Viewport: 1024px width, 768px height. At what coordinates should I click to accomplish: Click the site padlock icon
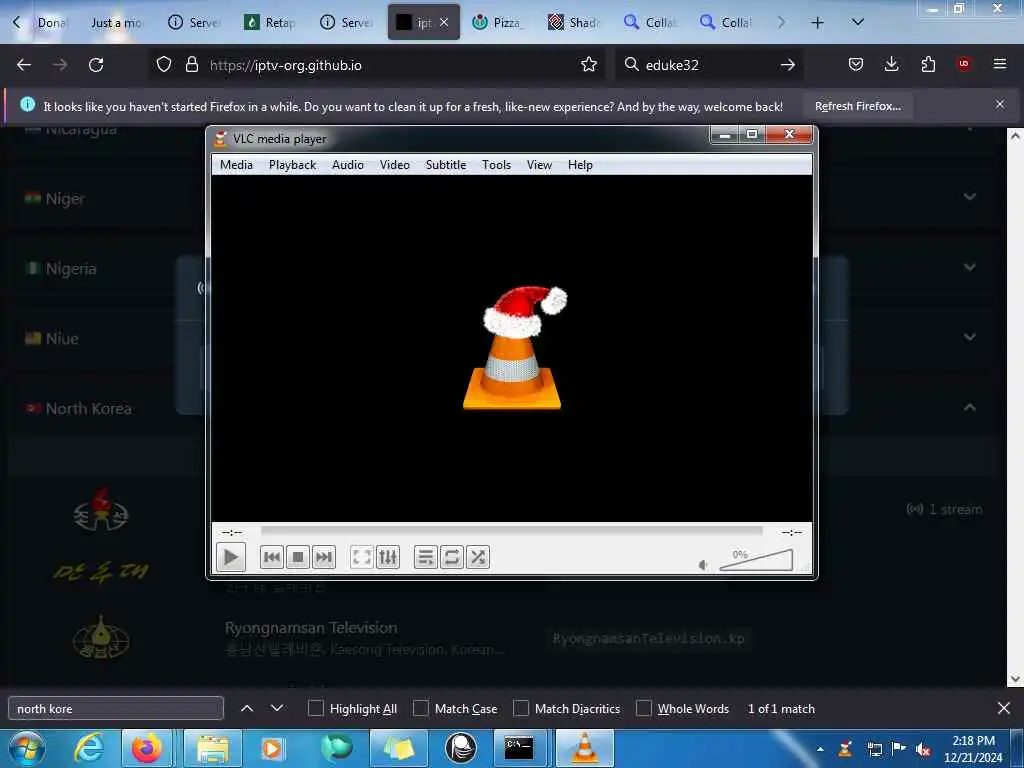pyautogui.click(x=191, y=65)
